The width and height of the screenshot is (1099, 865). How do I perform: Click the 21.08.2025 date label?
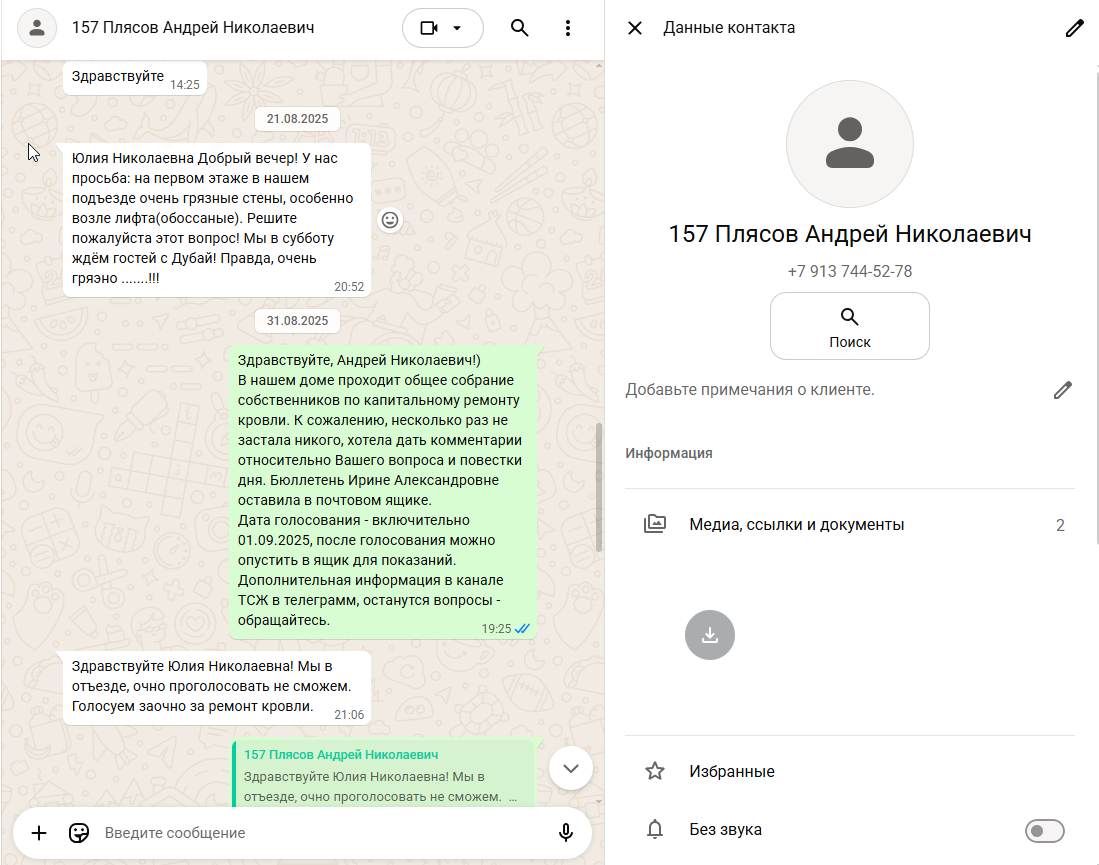(x=297, y=118)
